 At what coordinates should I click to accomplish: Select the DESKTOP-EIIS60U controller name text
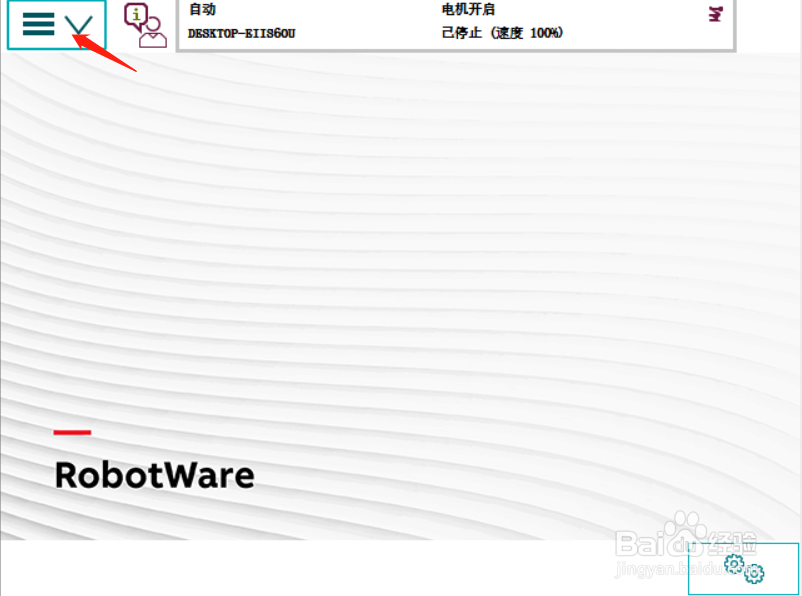pyautogui.click(x=241, y=34)
